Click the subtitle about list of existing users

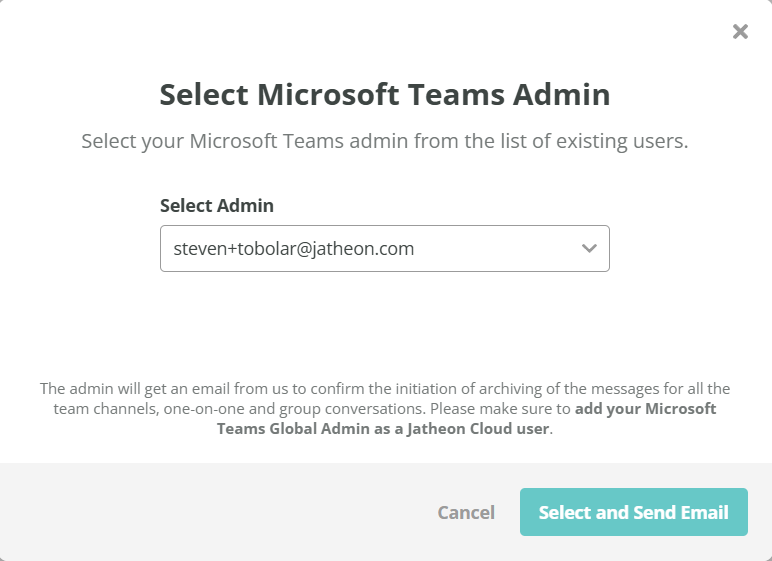point(385,141)
